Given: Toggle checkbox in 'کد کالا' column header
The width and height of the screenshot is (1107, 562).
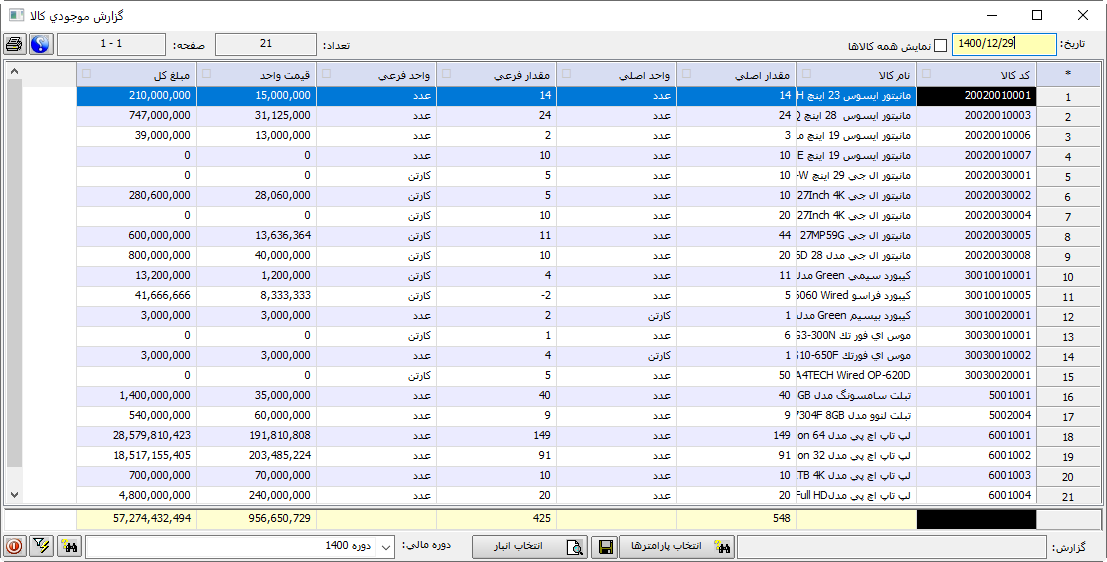Looking at the screenshot, I should coord(926,74).
